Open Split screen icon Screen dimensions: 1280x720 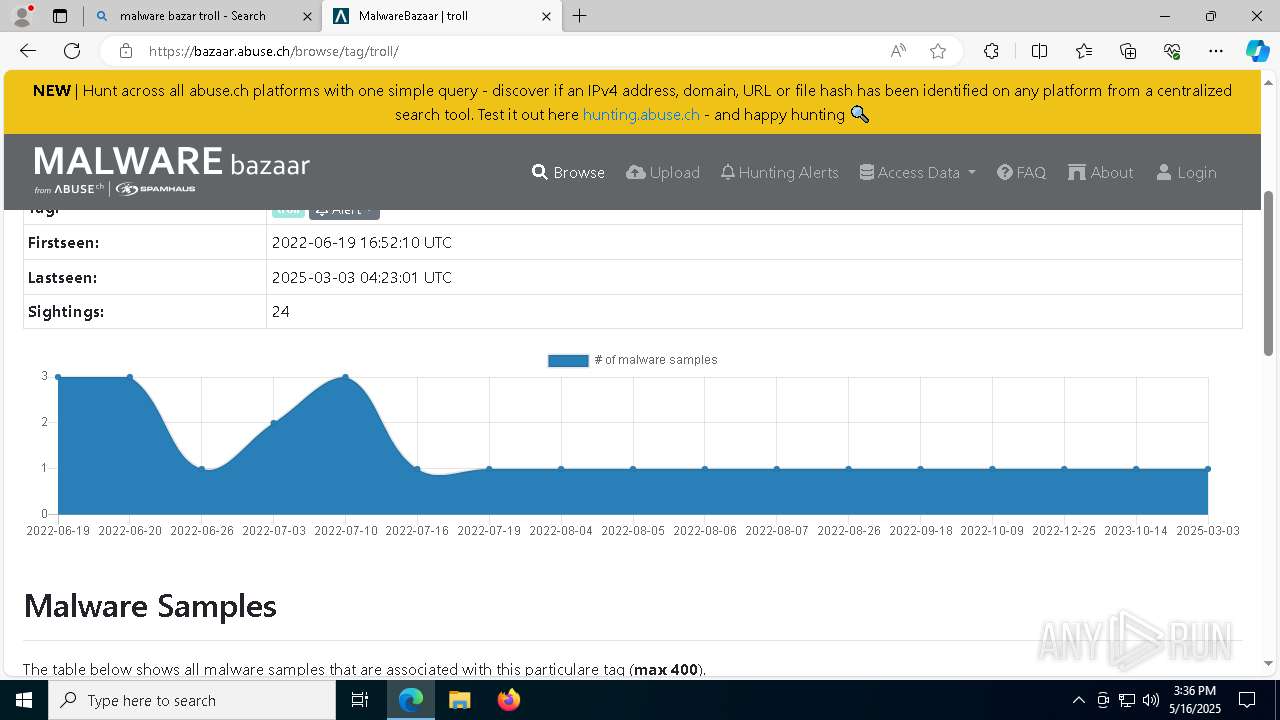(x=1039, y=51)
